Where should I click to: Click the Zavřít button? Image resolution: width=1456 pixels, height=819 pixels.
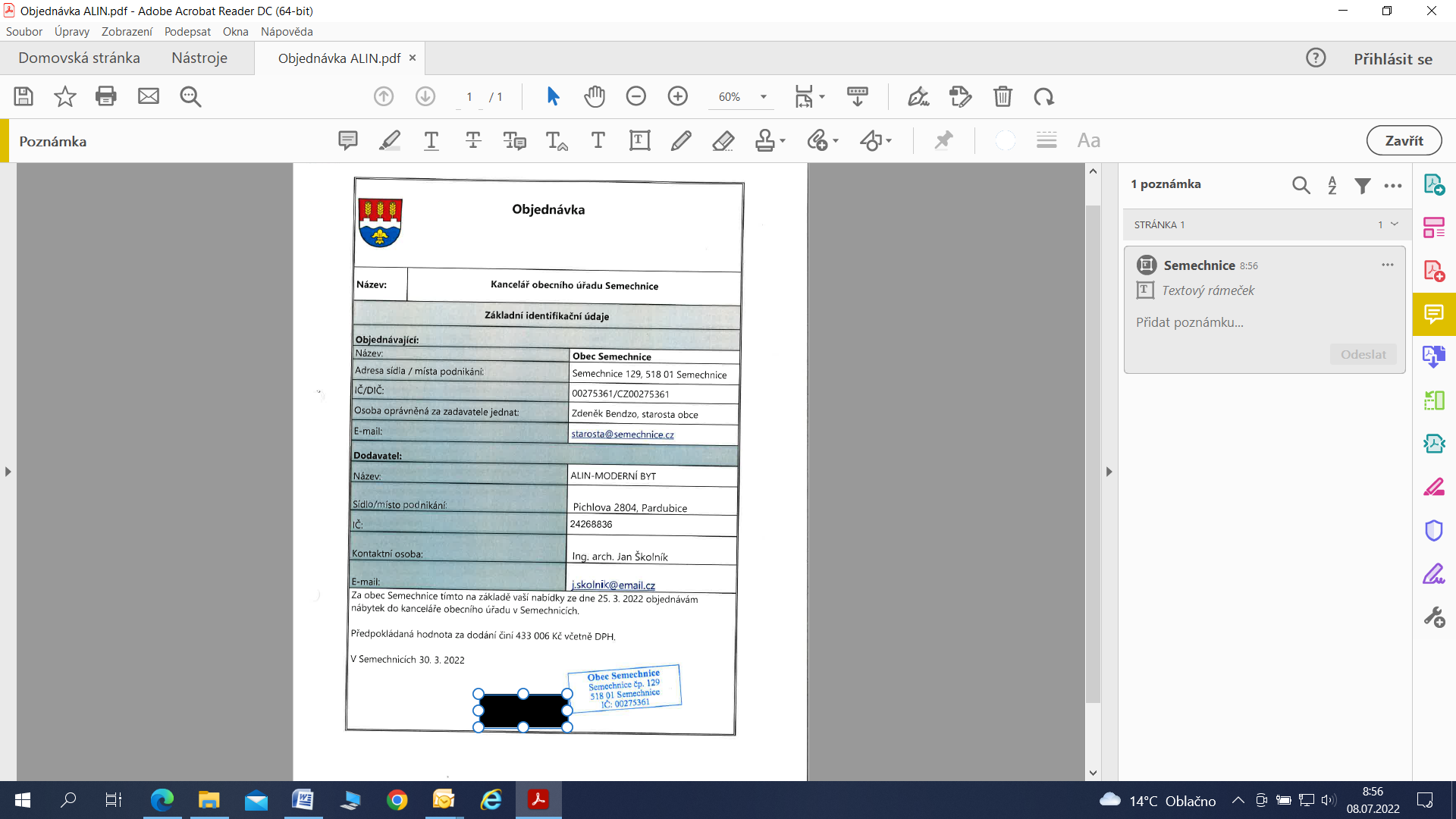click(x=1404, y=141)
